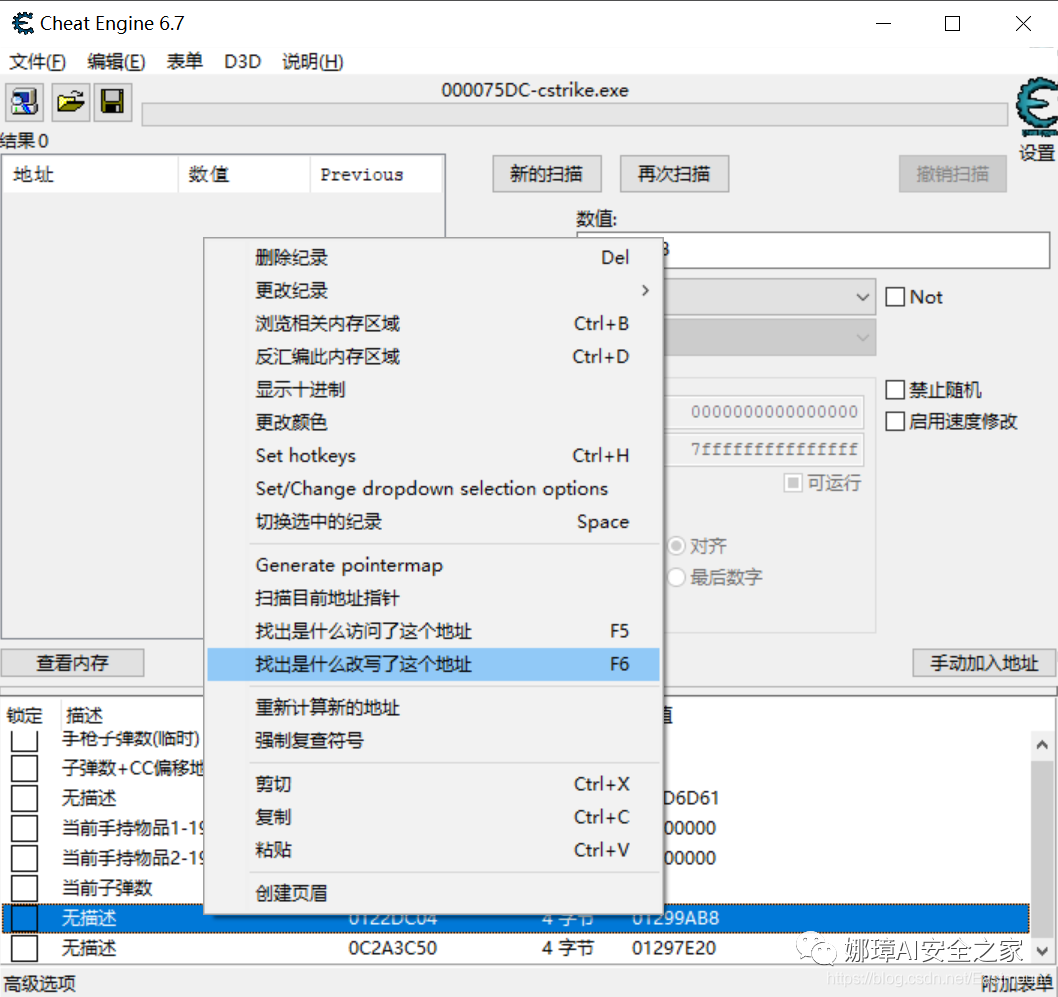1058x997 pixels.
Task: Click address value 0C2A3C50
Action: [393, 948]
